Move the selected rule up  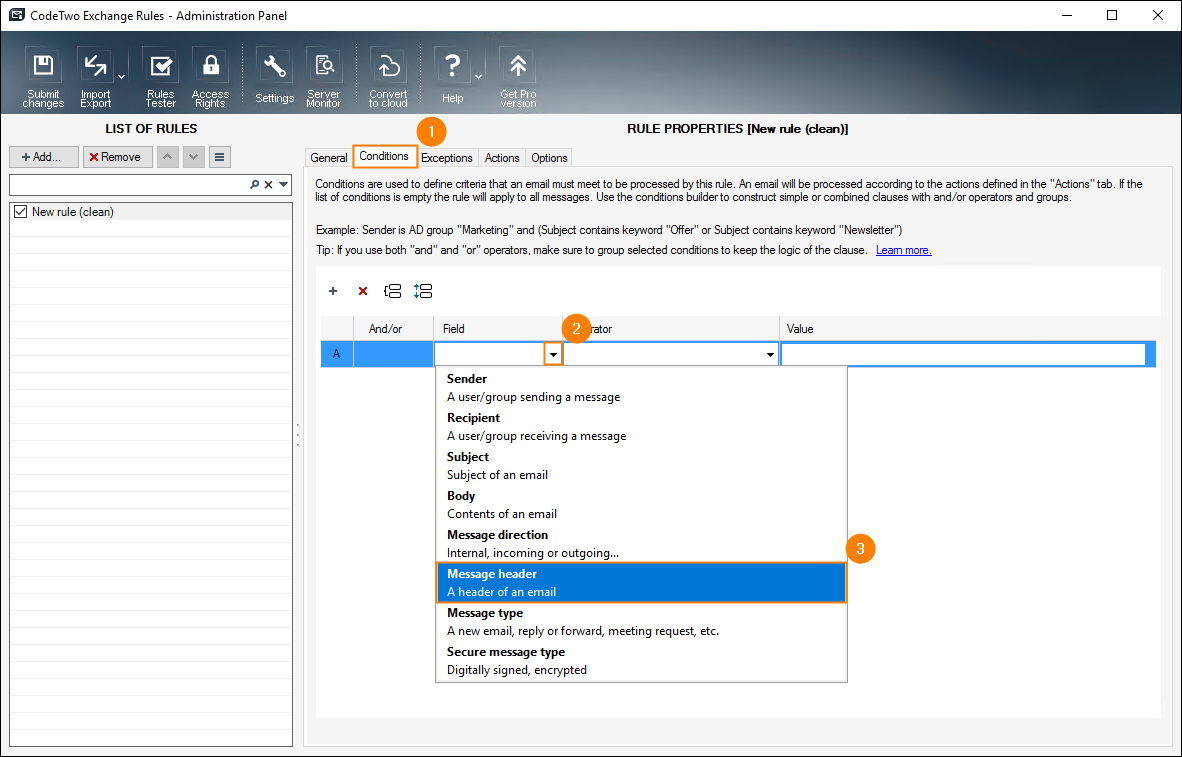(x=167, y=157)
